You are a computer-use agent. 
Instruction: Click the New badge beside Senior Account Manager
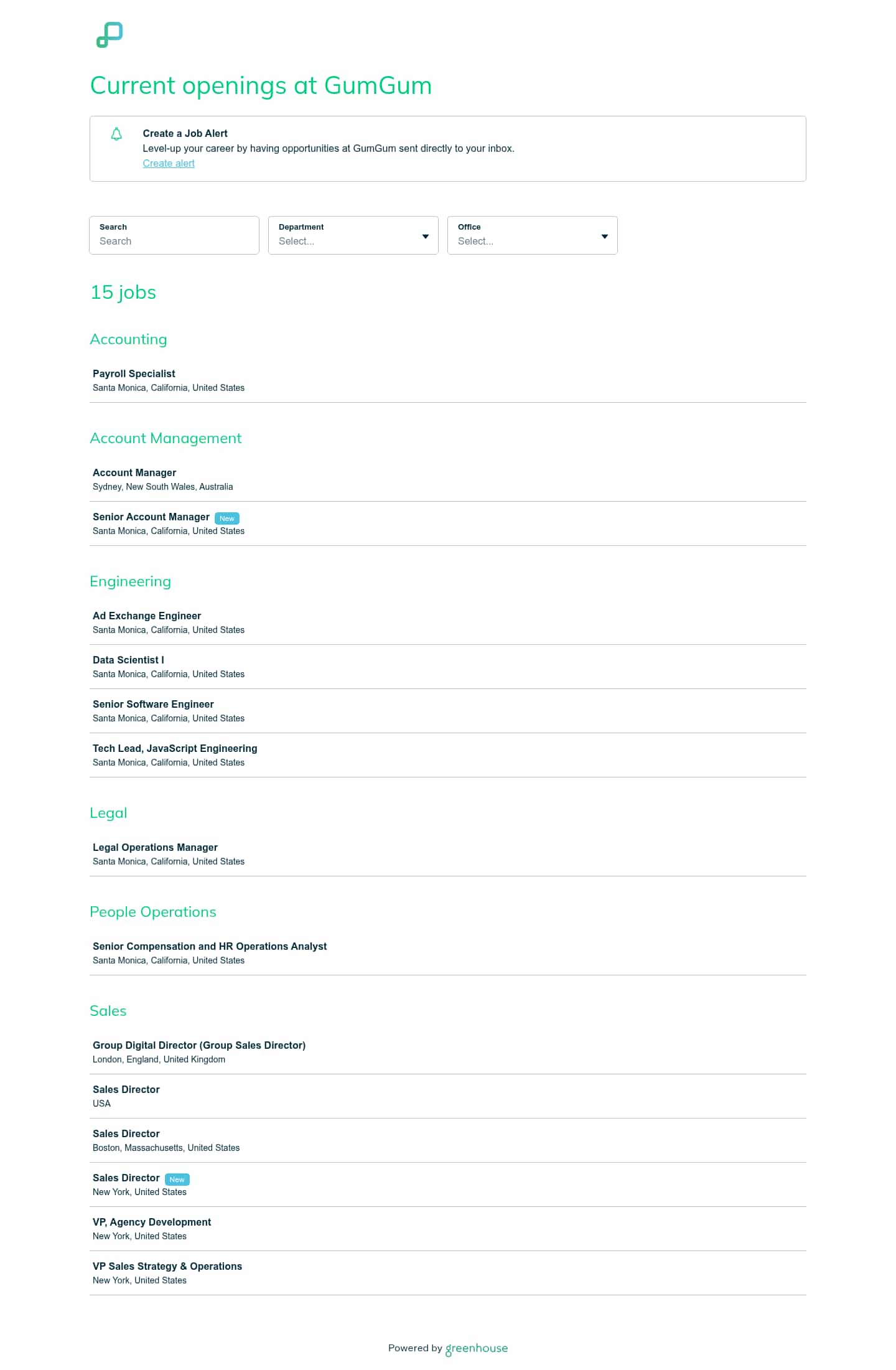tap(227, 518)
